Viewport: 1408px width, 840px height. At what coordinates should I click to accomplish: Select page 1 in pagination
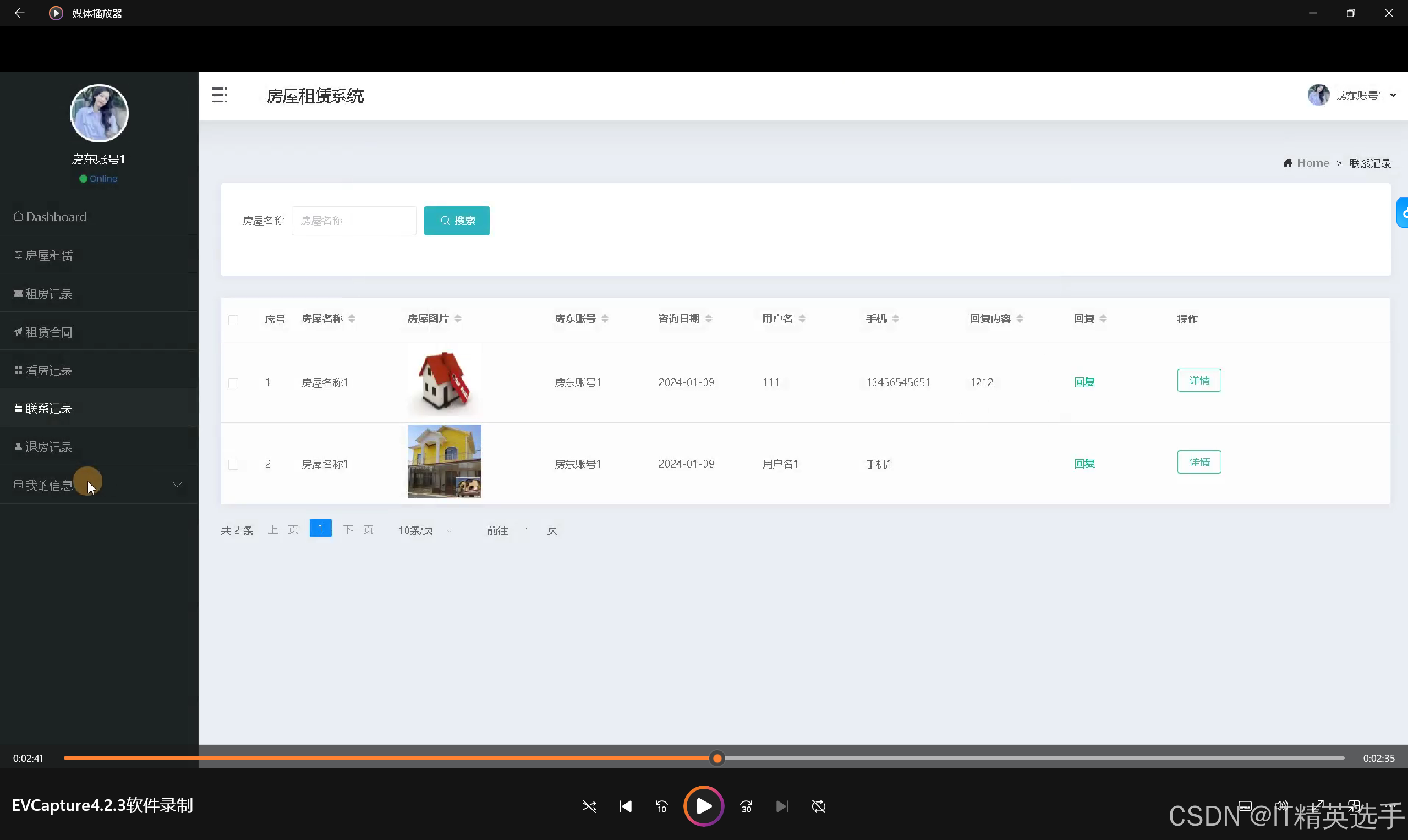(x=320, y=529)
